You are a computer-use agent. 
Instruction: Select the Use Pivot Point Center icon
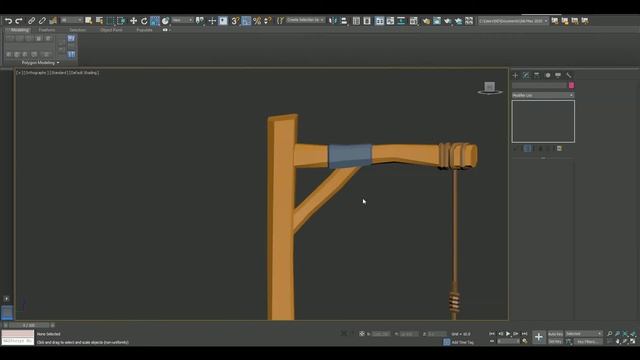200,20
